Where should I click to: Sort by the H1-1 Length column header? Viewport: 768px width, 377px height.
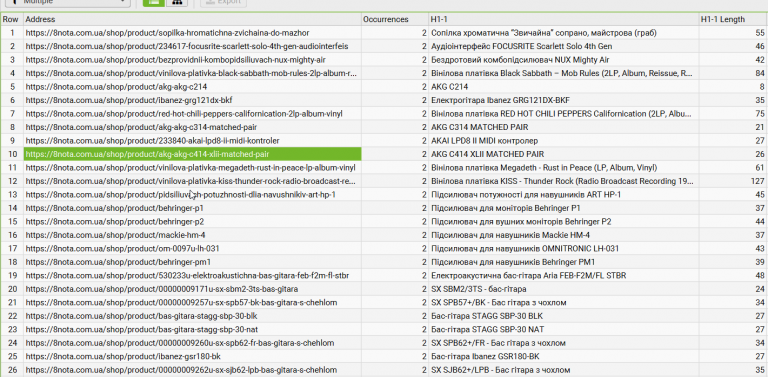point(733,20)
